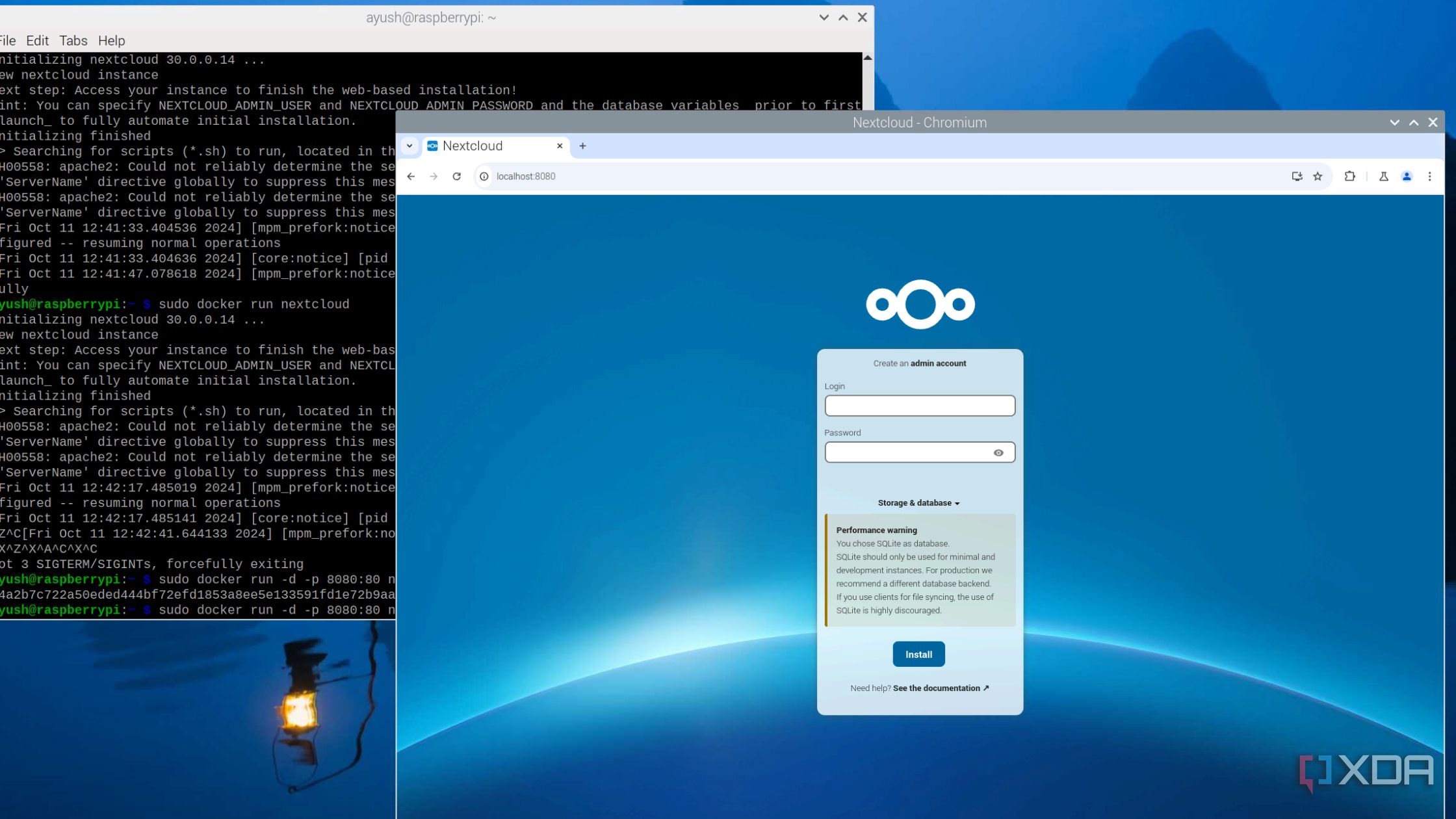Image resolution: width=1456 pixels, height=819 pixels.
Task: Open the tab search dropdown arrow
Action: click(x=409, y=146)
